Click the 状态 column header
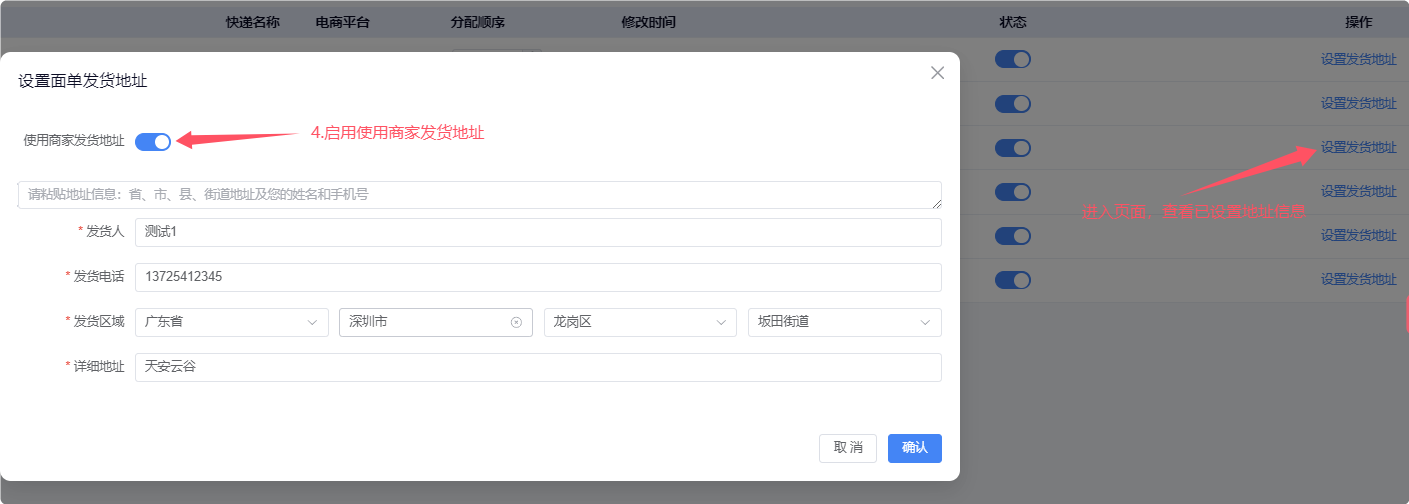Screen dimensions: 1409x504 pyautogui.click(x=1012, y=22)
